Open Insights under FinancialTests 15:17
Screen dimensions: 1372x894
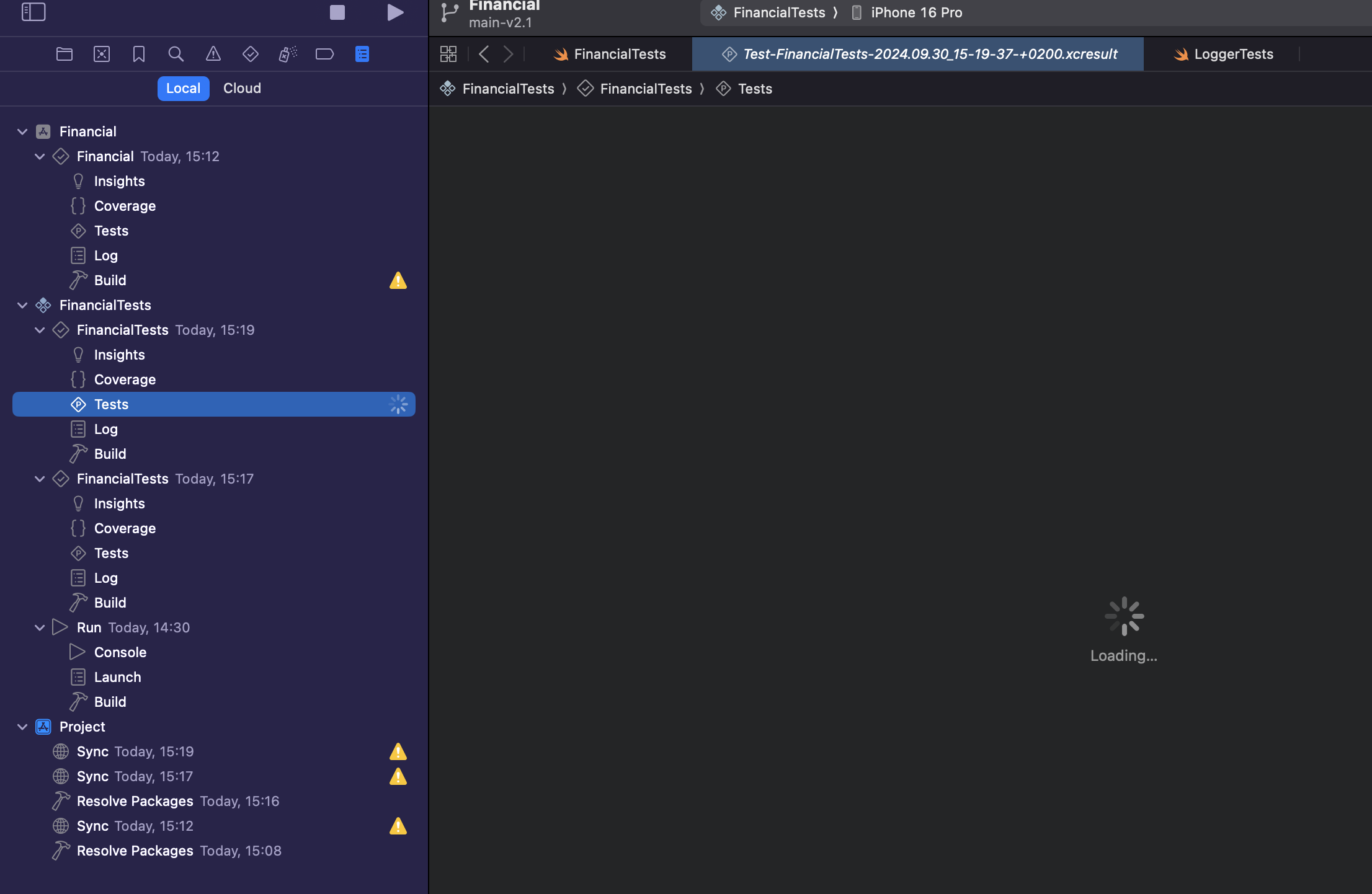[214, 503]
